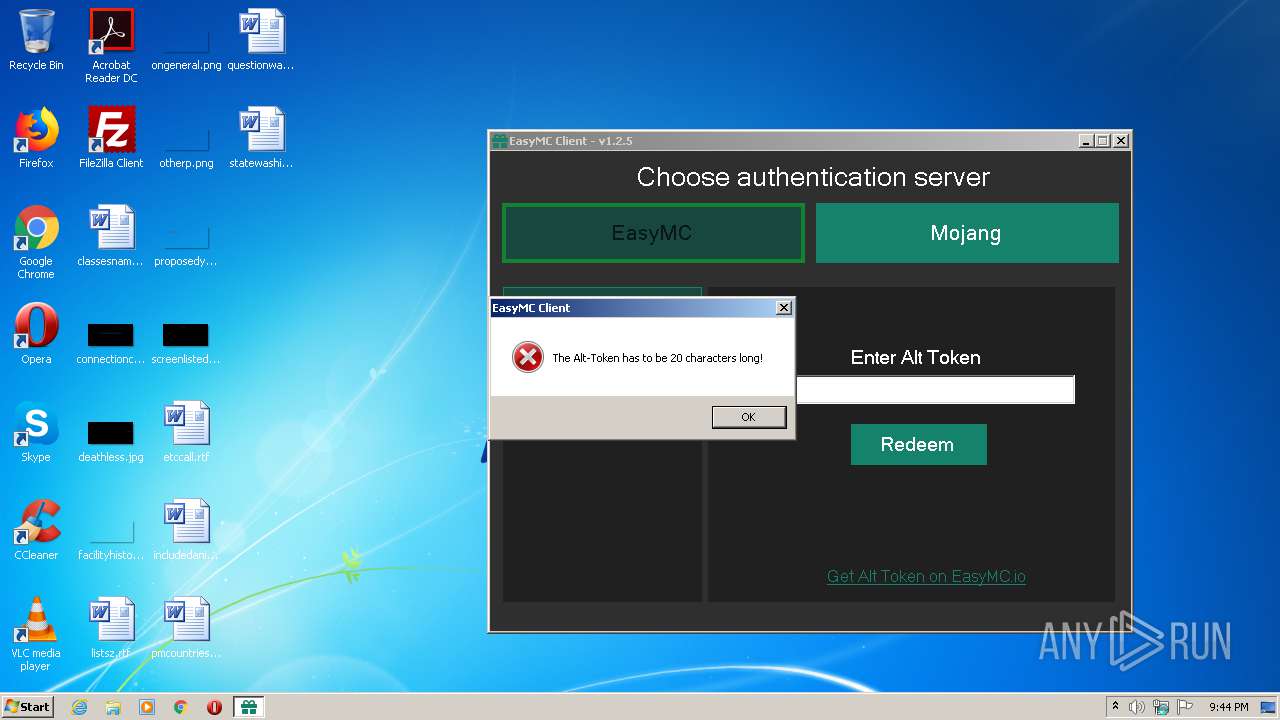Launch Google Chrome from the desktop
Viewport: 1280px width, 720px height.
[36, 242]
